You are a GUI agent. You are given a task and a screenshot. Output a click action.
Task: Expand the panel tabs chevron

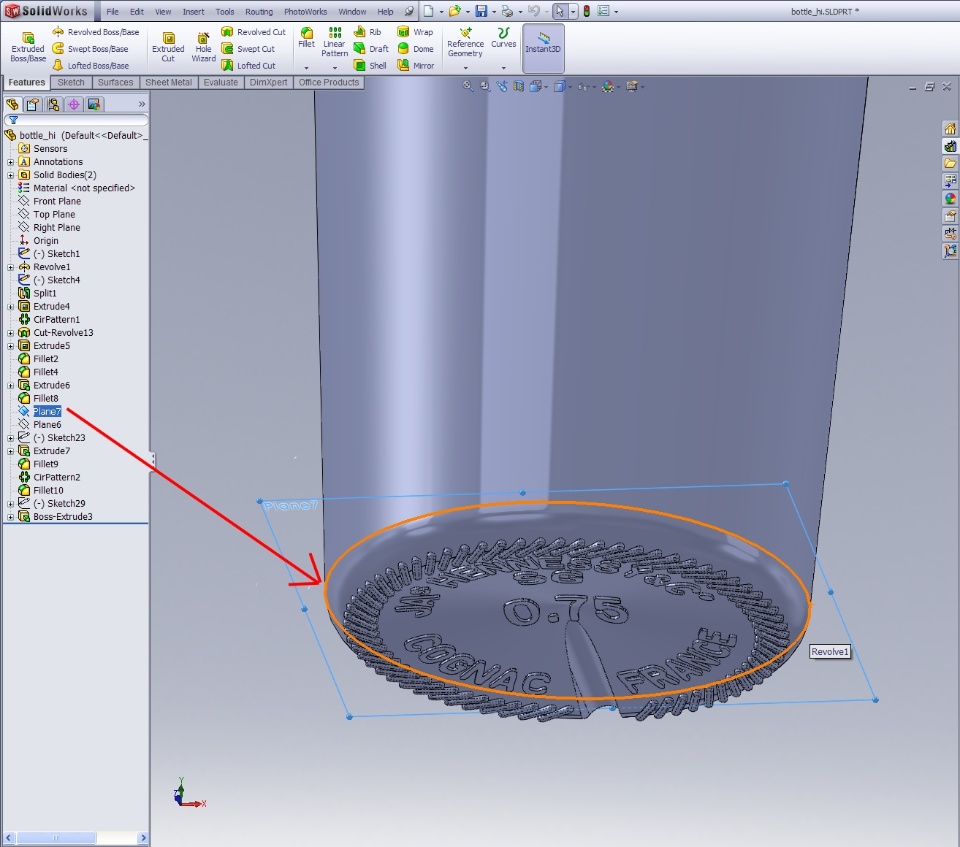pyautogui.click(x=142, y=104)
